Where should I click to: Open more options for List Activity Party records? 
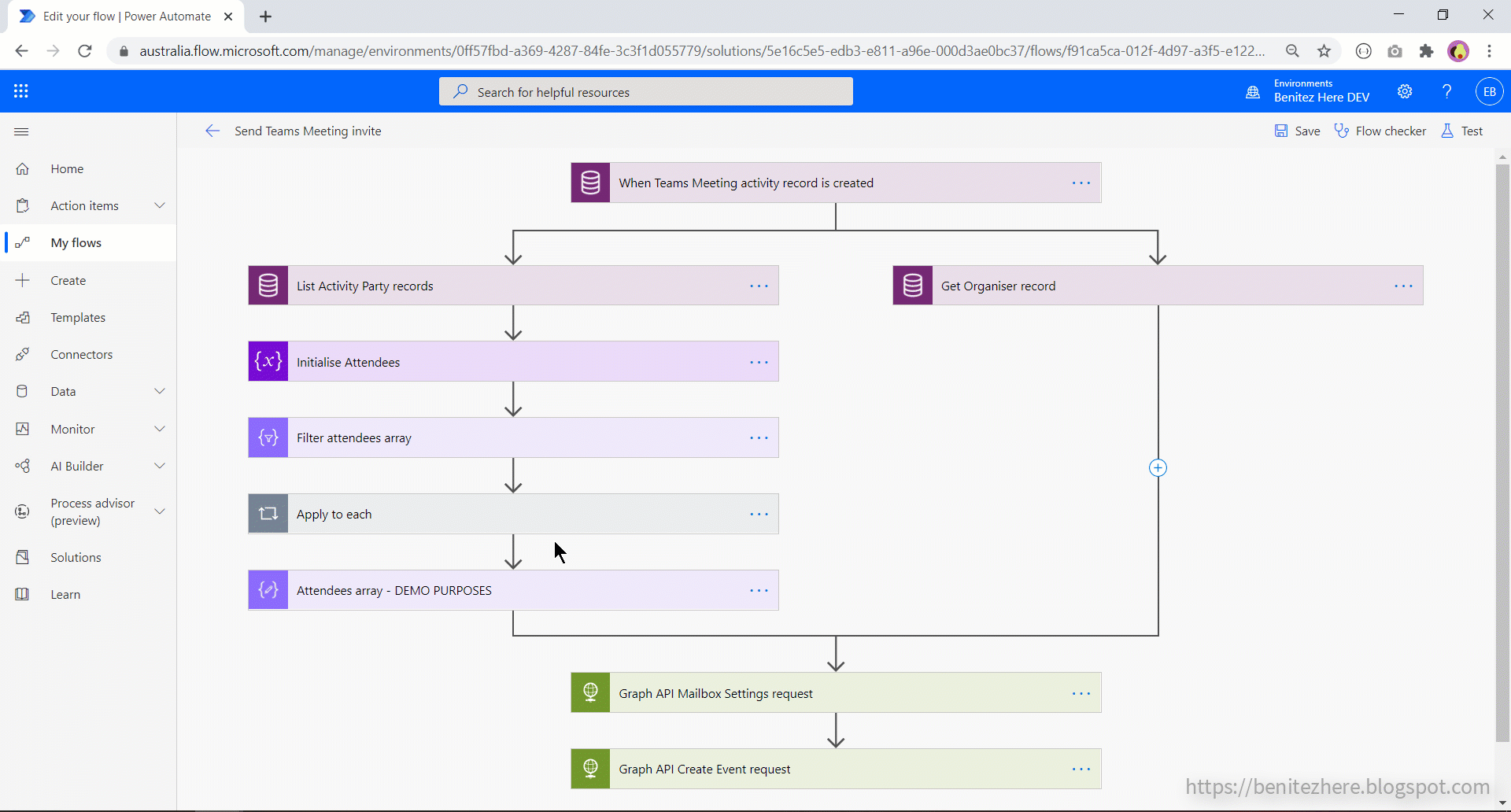coord(759,286)
